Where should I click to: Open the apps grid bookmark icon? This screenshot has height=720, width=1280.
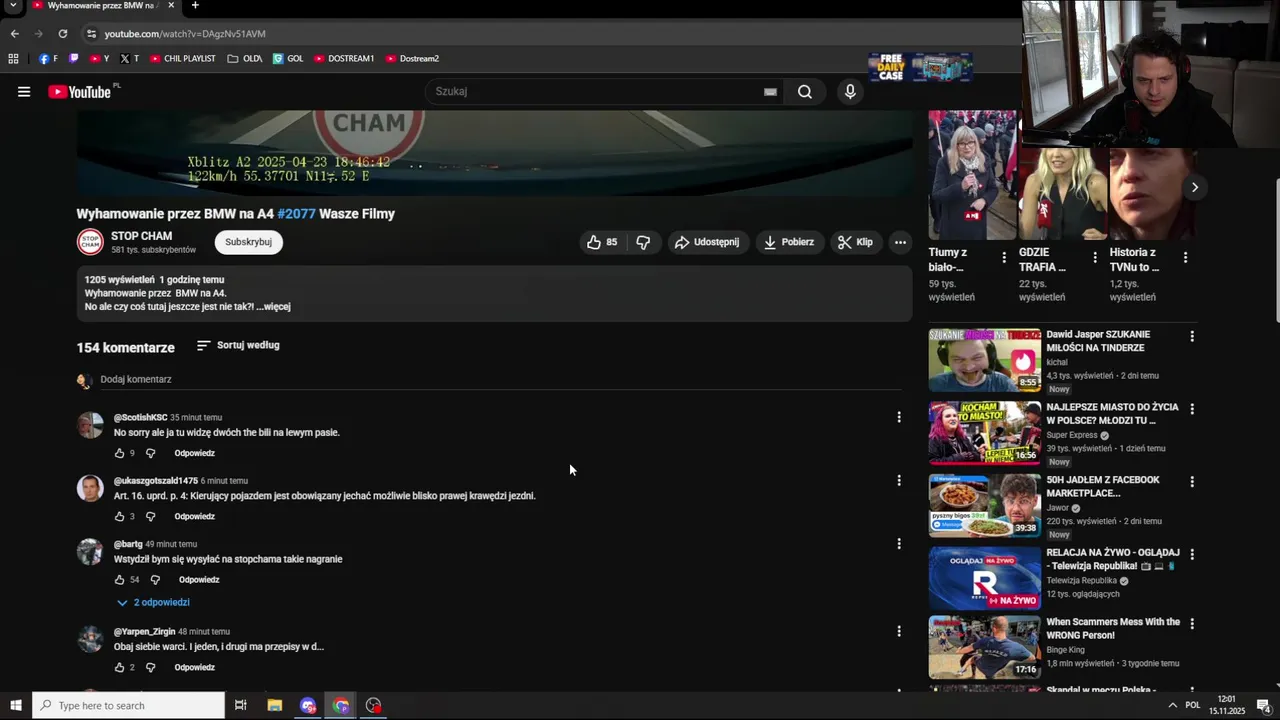pyautogui.click(x=13, y=59)
